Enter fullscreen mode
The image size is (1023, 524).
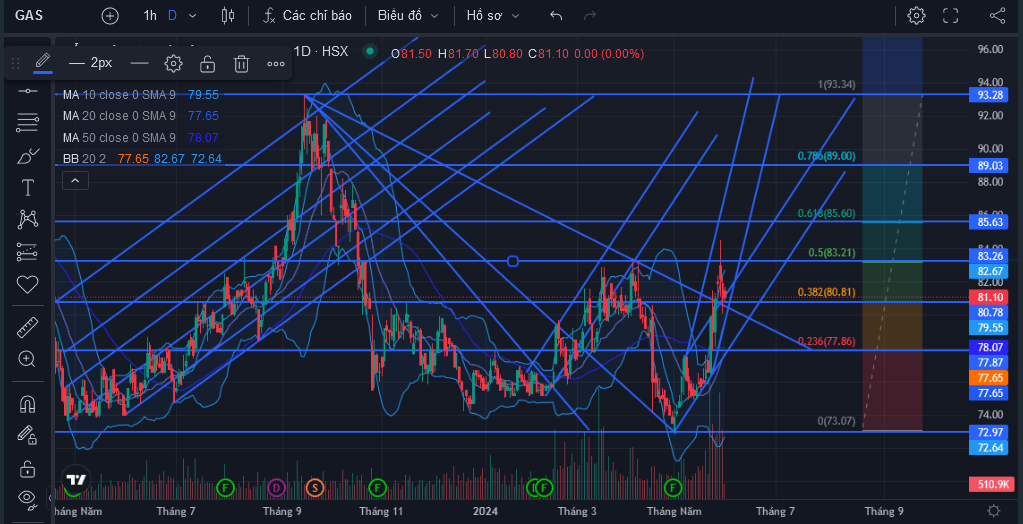pos(951,16)
